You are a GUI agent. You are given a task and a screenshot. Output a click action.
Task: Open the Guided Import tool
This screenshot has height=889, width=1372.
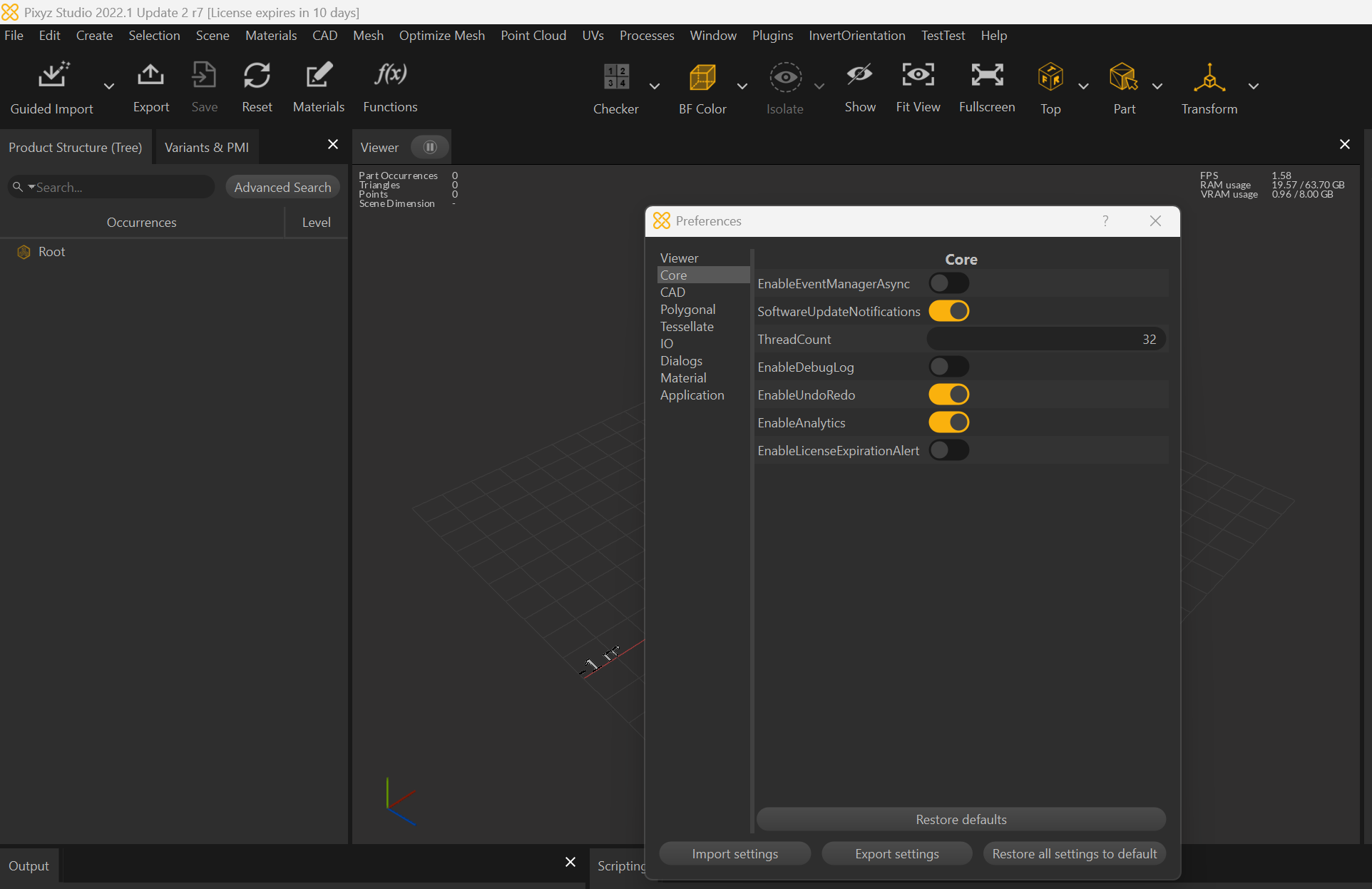[53, 76]
